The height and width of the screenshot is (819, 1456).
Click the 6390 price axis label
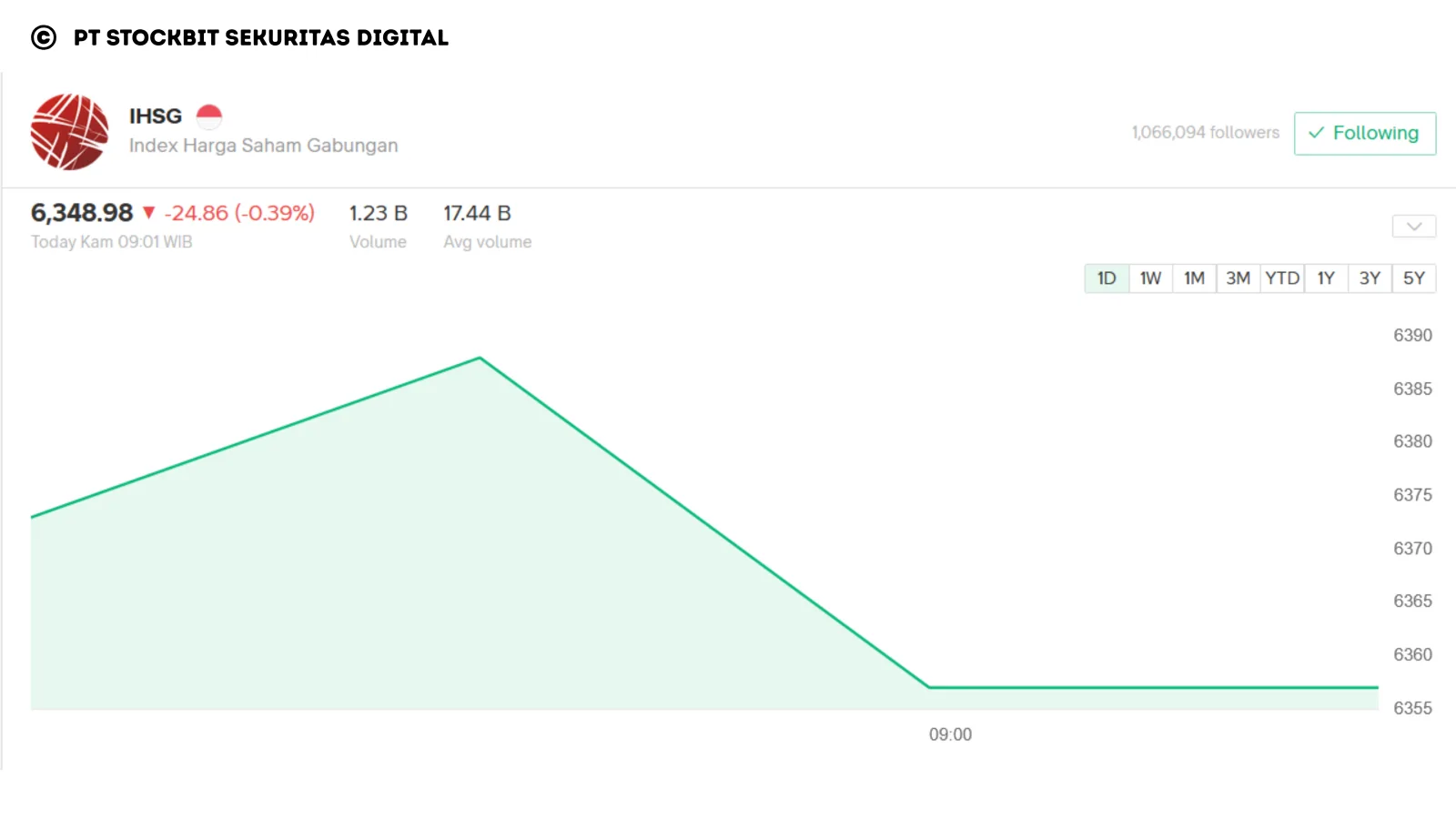pyautogui.click(x=1412, y=336)
